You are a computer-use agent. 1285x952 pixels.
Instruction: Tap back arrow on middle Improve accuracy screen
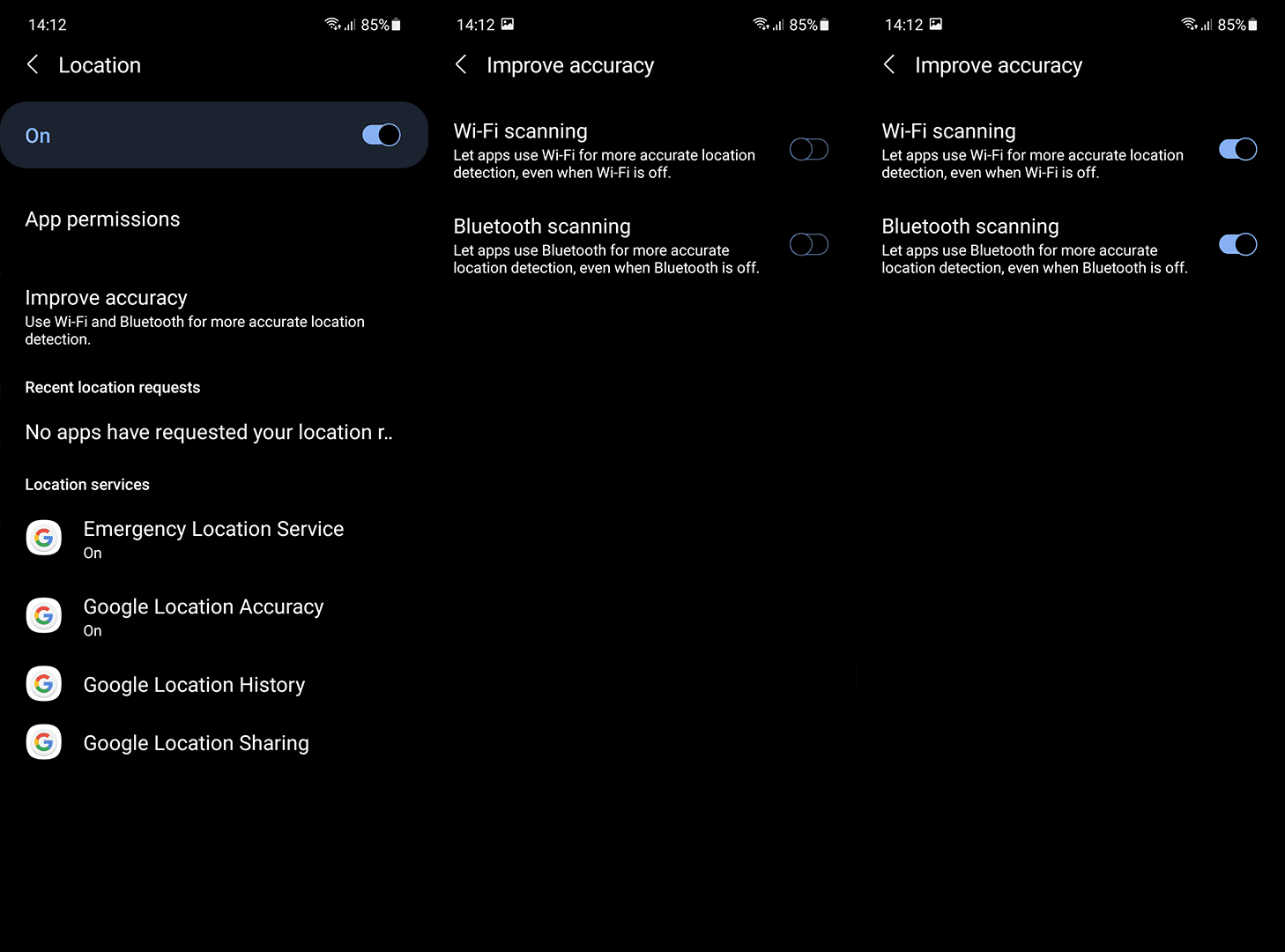coord(461,64)
